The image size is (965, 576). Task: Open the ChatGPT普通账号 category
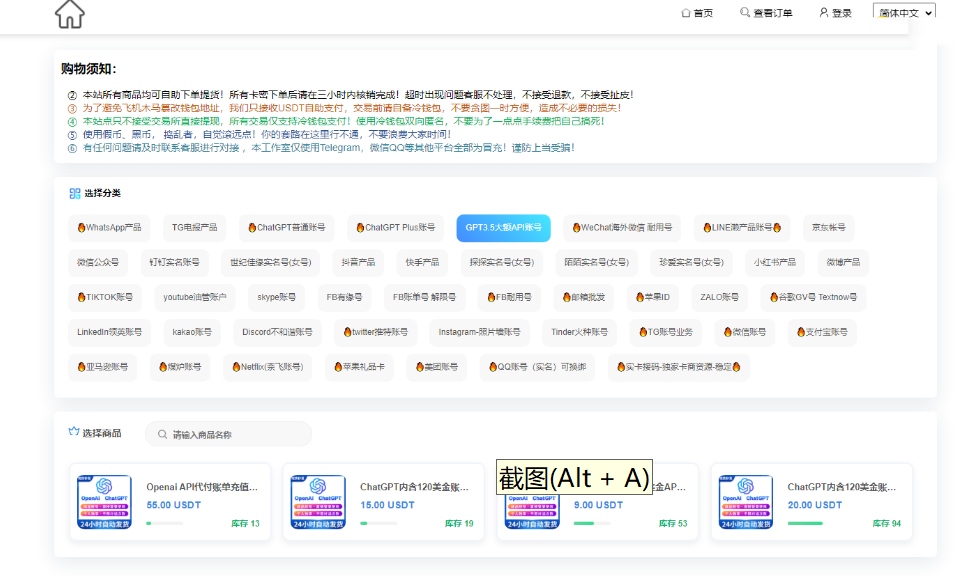[x=286, y=228]
